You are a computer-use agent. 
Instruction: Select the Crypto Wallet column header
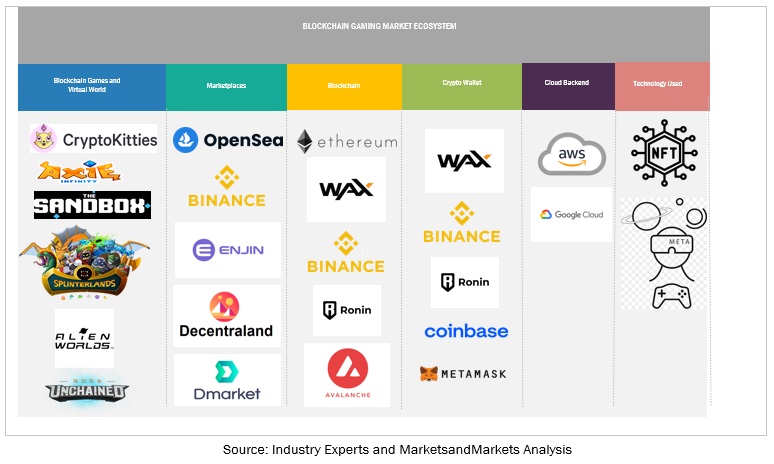[x=462, y=84]
